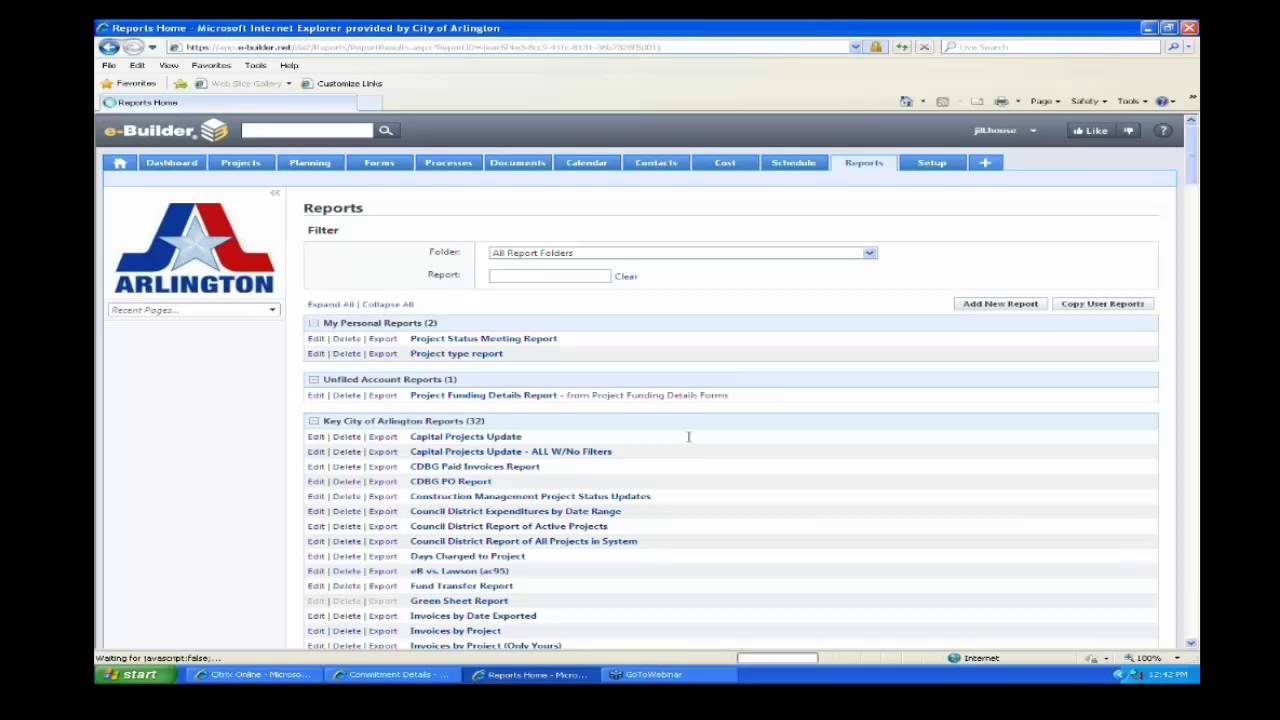Screen dimensions: 1280x720
Task: Open the new blank browser tab button
Action: coord(370,103)
